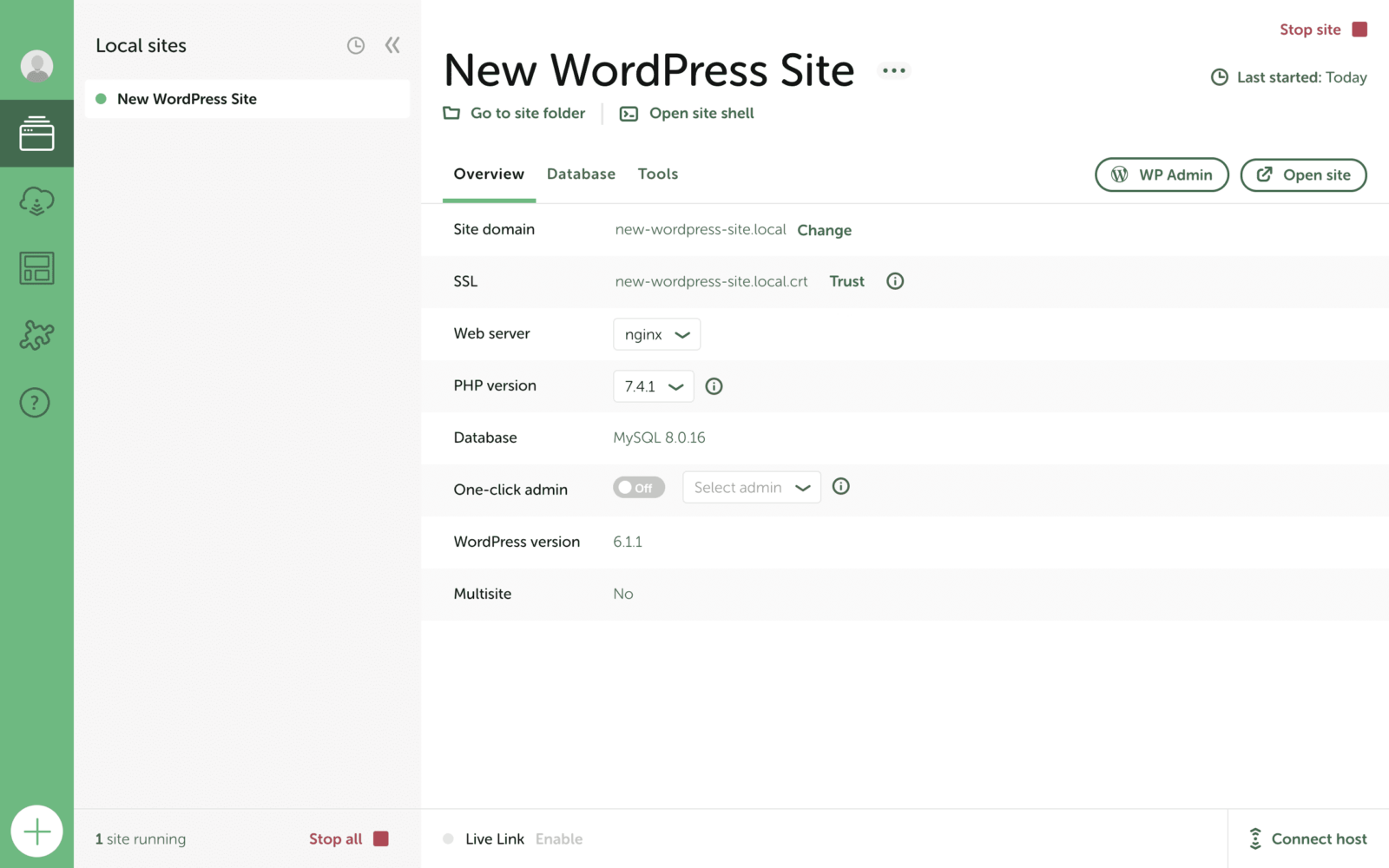Click Trust for the SSL certificate

(x=847, y=281)
